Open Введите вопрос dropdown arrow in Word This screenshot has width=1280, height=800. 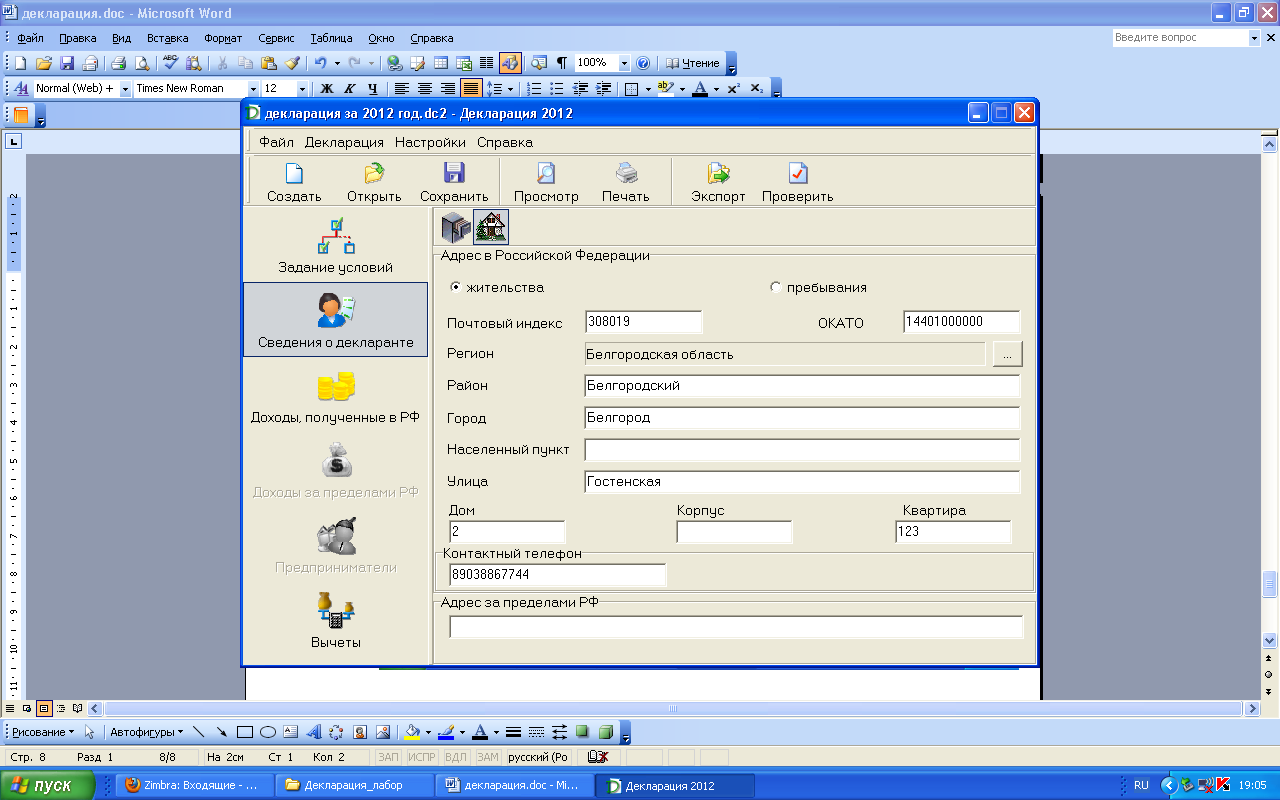(x=1255, y=38)
